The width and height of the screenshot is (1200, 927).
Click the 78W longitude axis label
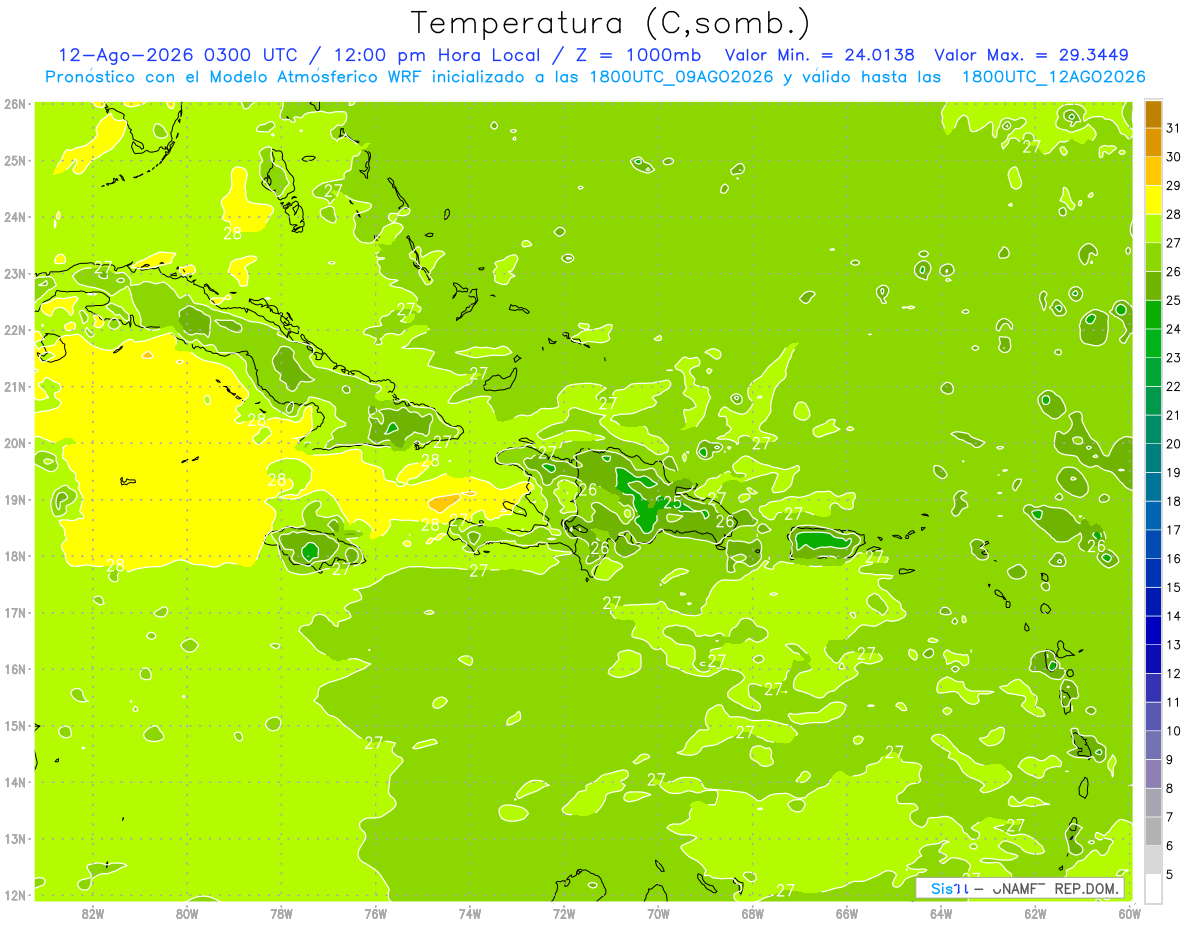(281, 913)
